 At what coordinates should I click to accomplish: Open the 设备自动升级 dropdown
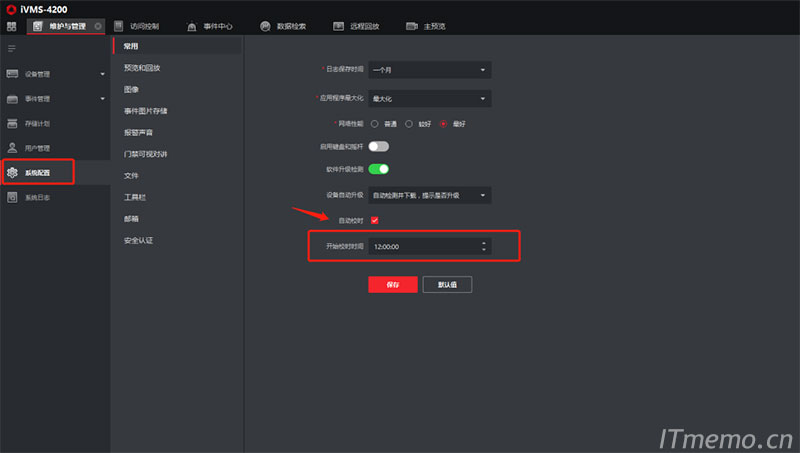pyautogui.click(x=429, y=194)
